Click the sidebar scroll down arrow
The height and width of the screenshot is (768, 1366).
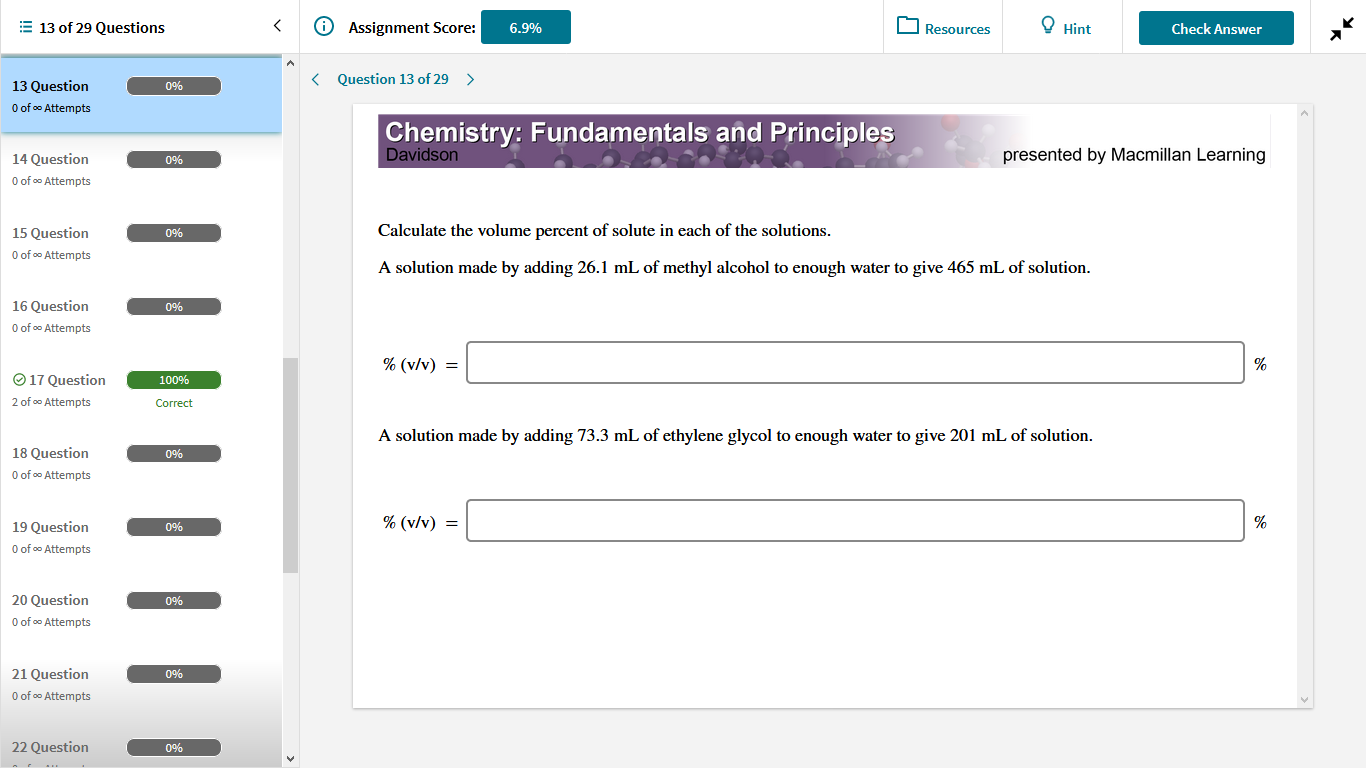point(291,759)
